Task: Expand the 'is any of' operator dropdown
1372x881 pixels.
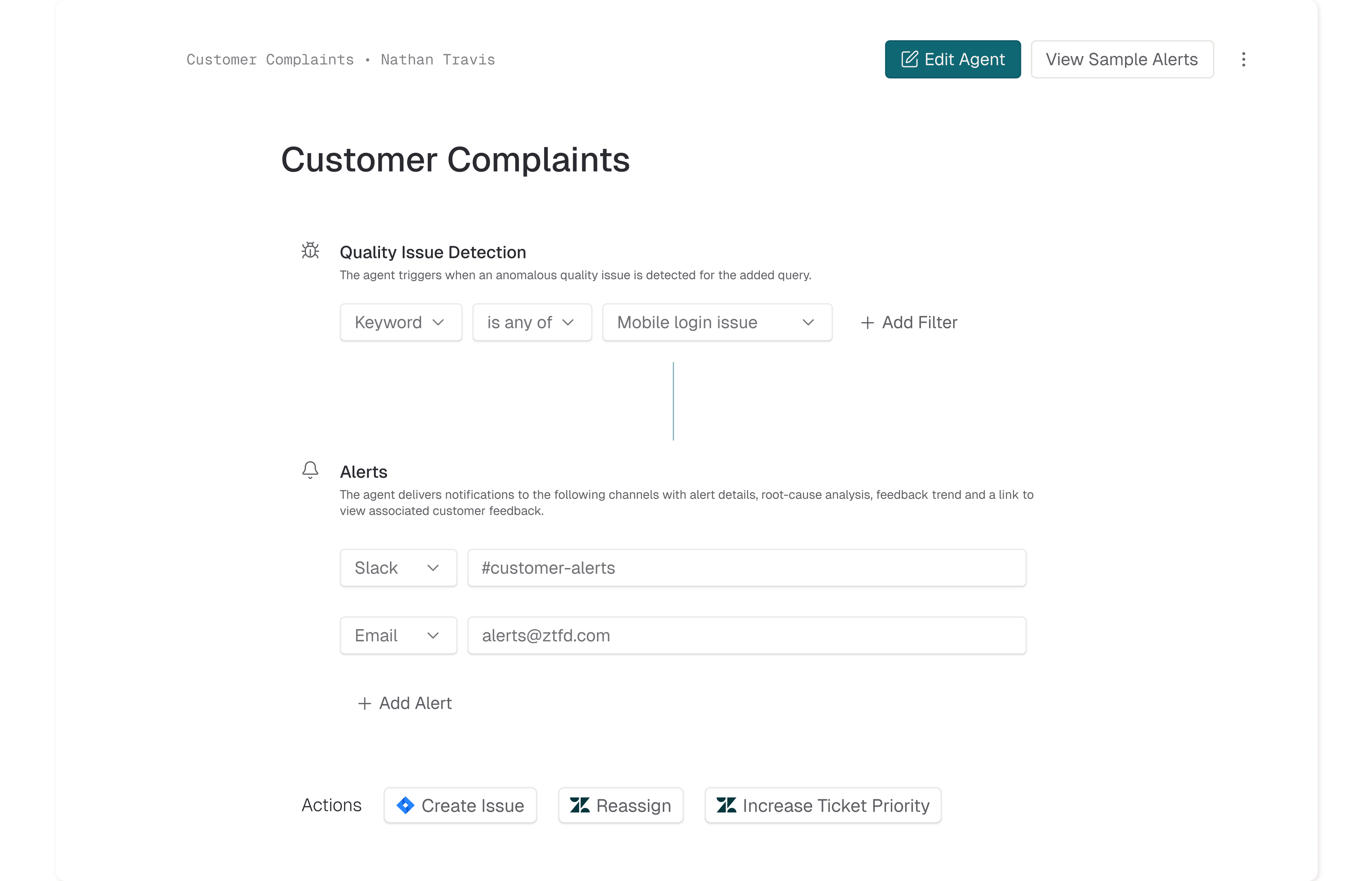Action: pos(531,322)
